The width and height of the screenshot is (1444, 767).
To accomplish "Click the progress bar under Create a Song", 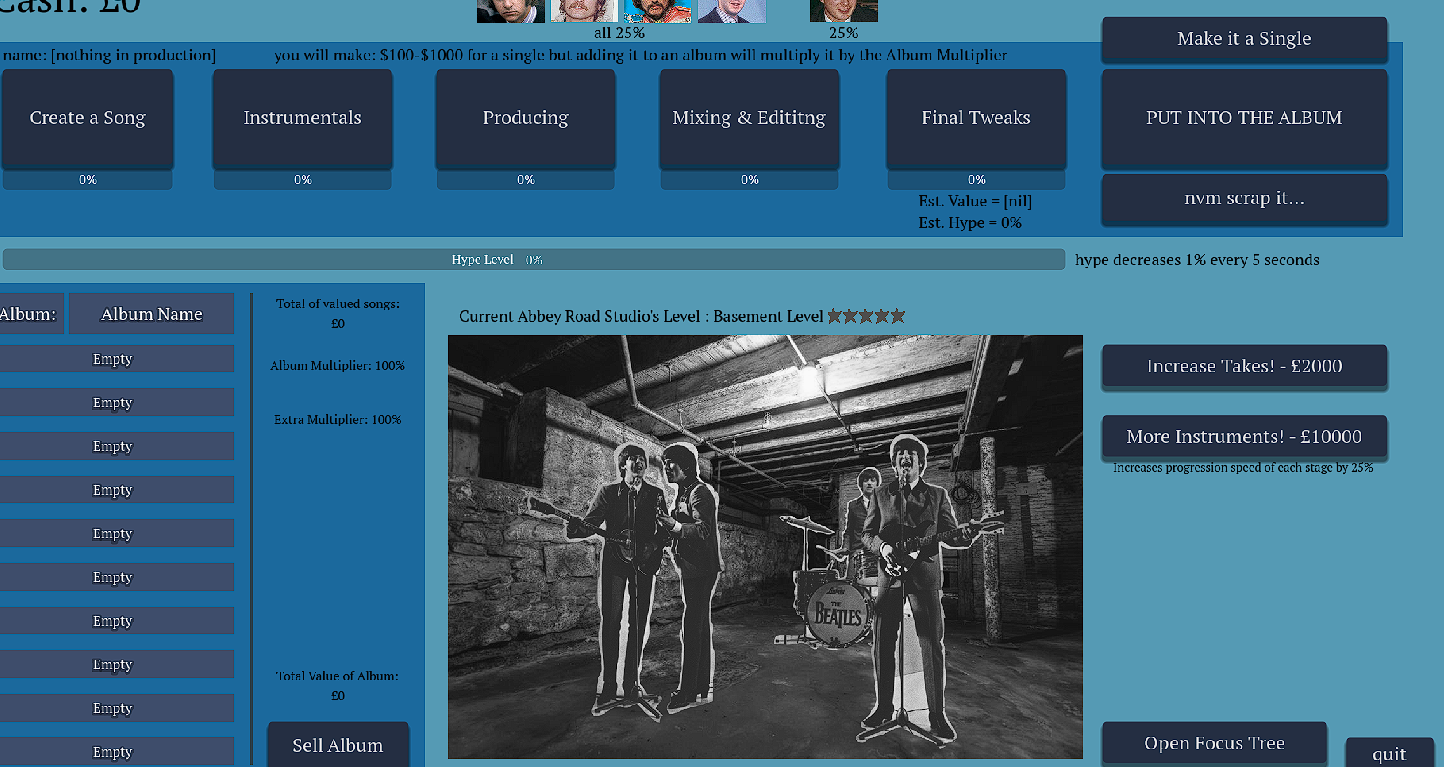I will [87, 180].
